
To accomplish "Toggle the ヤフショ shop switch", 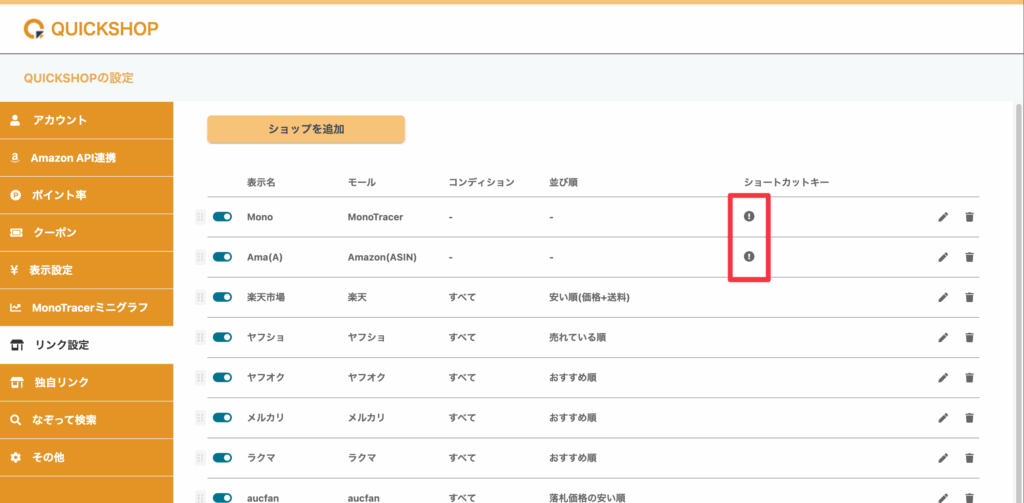I will (x=223, y=338).
